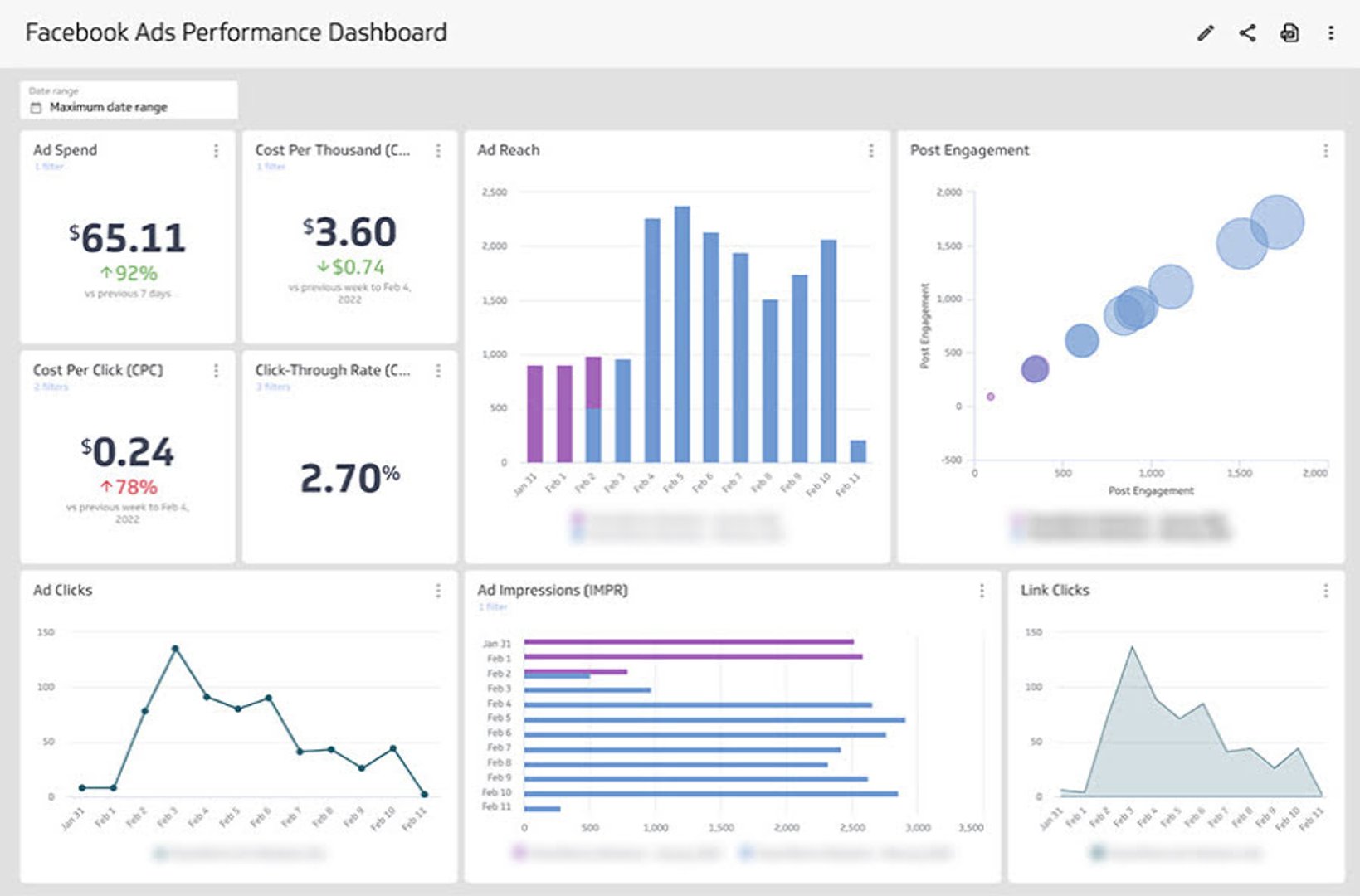This screenshot has width=1360, height=896.
Task: Open Cost Per Click widget options menu
Action: tap(217, 371)
